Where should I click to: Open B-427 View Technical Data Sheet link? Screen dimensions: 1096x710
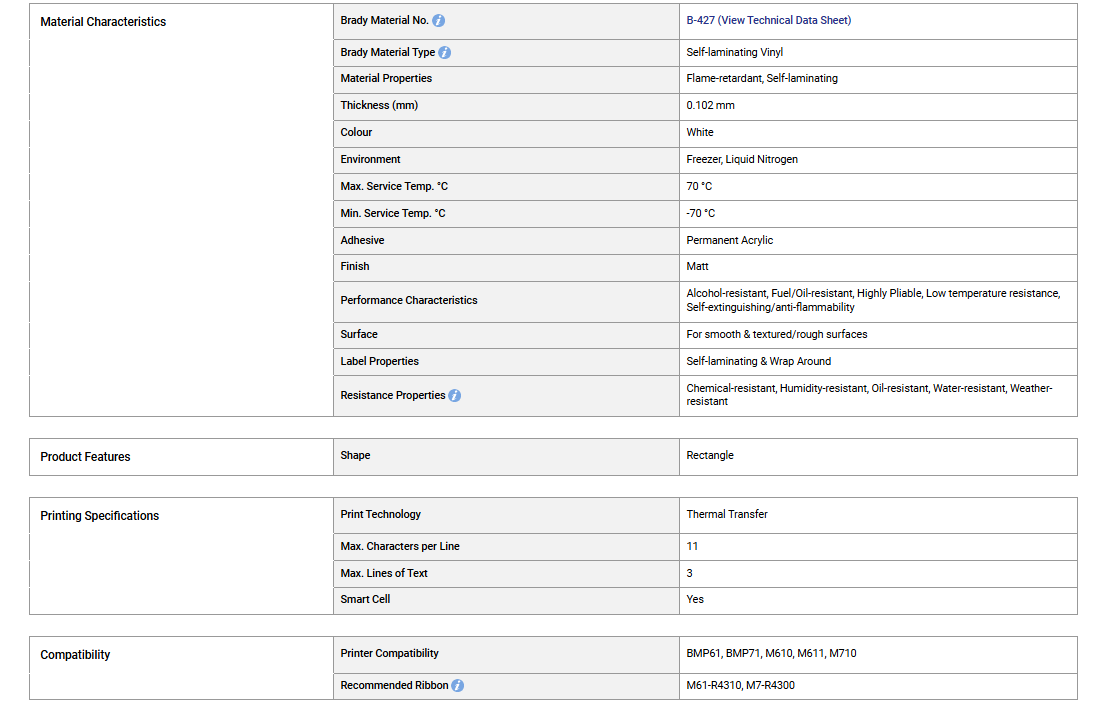click(768, 20)
